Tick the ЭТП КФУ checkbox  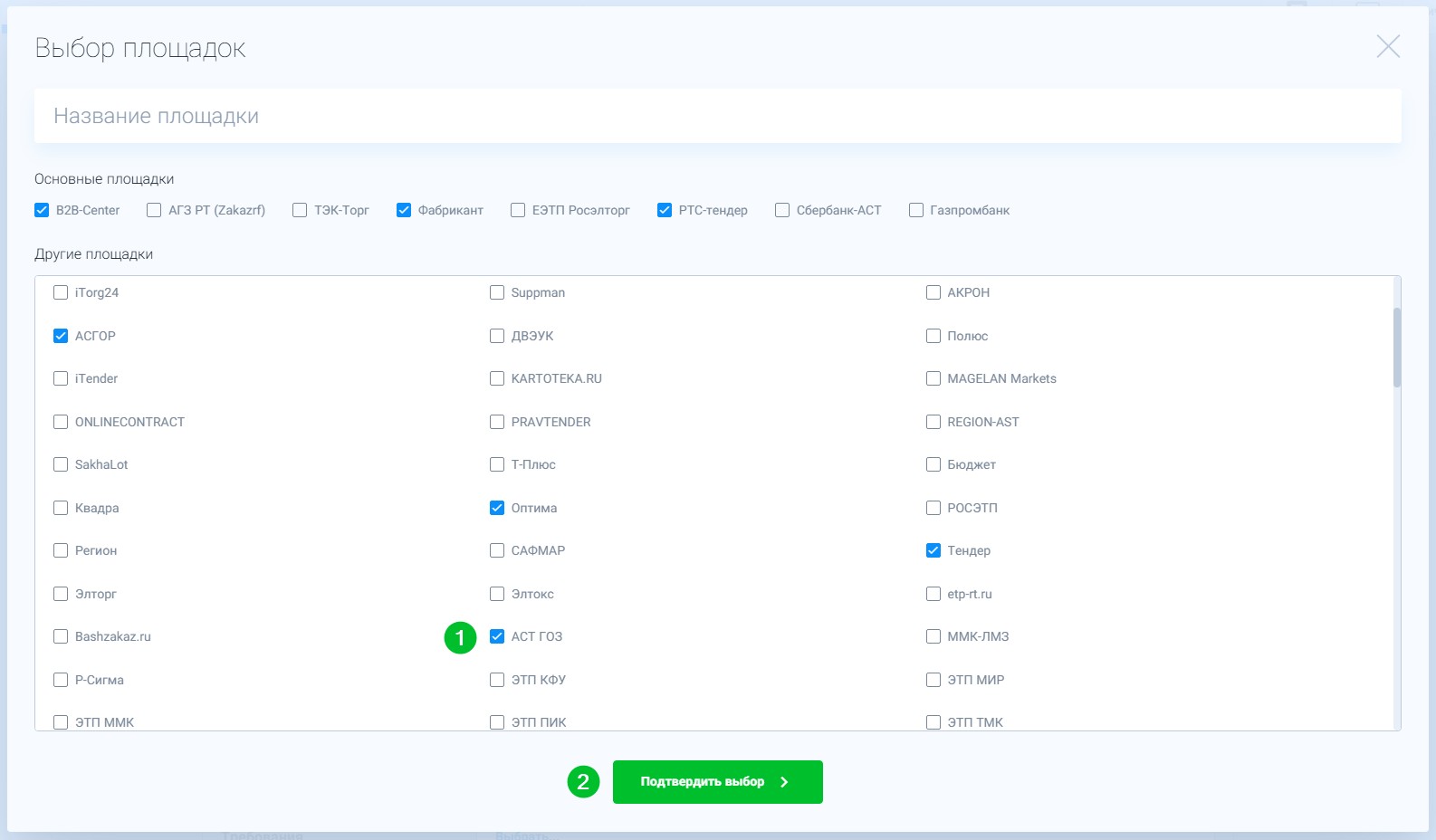pos(497,680)
